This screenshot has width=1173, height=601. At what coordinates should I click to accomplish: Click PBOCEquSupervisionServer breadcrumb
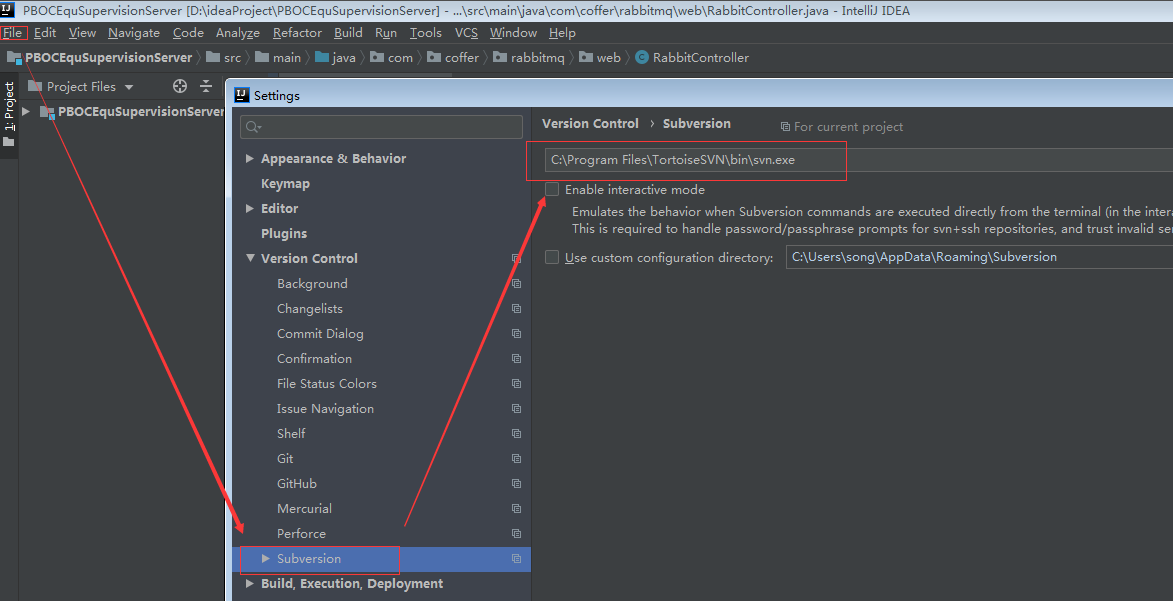coord(100,58)
